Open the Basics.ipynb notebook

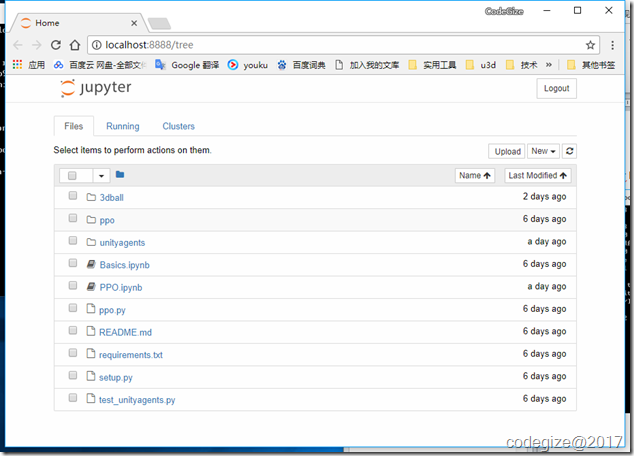coord(125,265)
